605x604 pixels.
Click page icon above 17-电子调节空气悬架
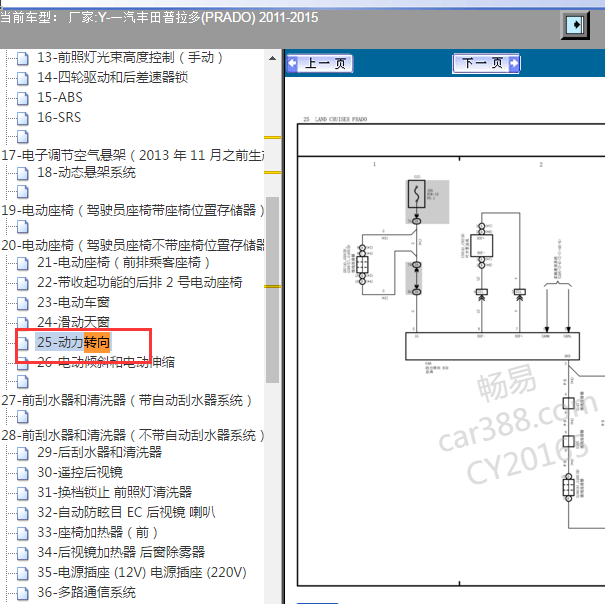(23, 136)
